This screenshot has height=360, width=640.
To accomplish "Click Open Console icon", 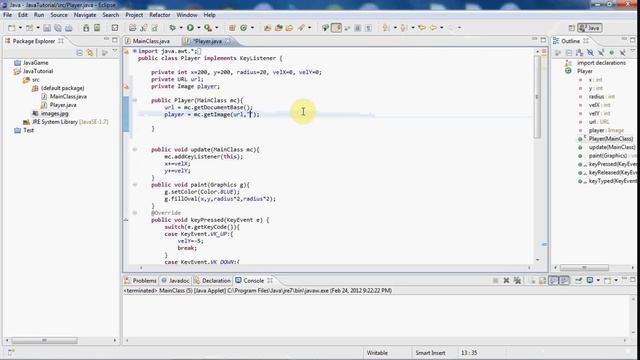I will (x=608, y=280).
